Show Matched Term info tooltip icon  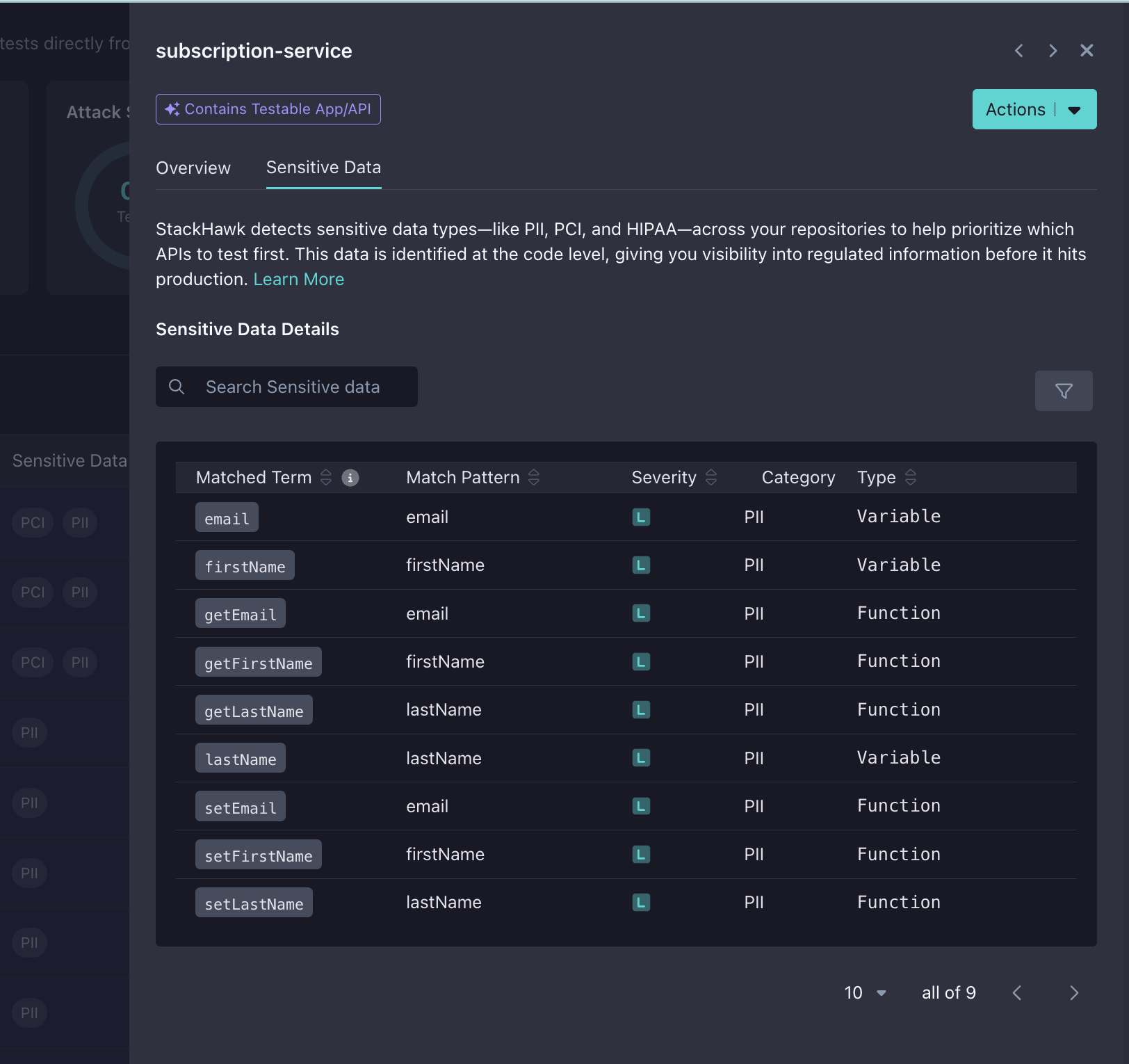tap(350, 478)
